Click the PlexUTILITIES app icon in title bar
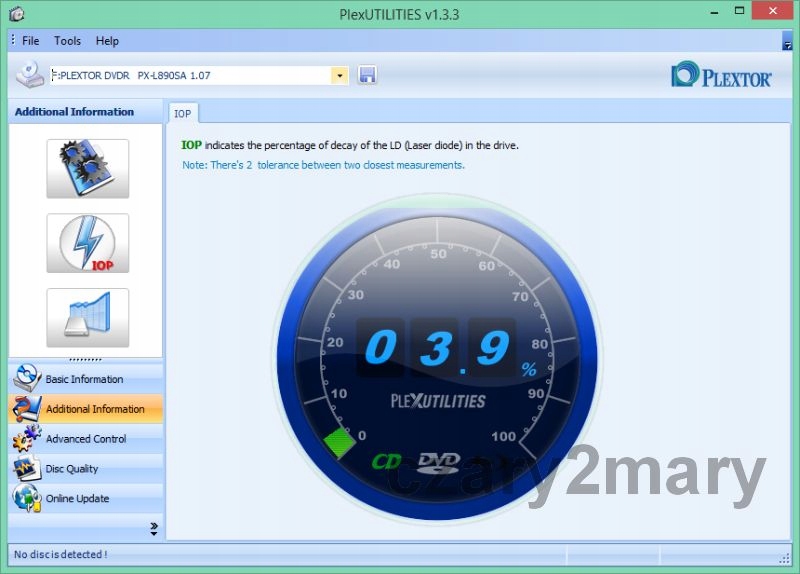Viewport: 800px width, 574px height. tap(16, 14)
